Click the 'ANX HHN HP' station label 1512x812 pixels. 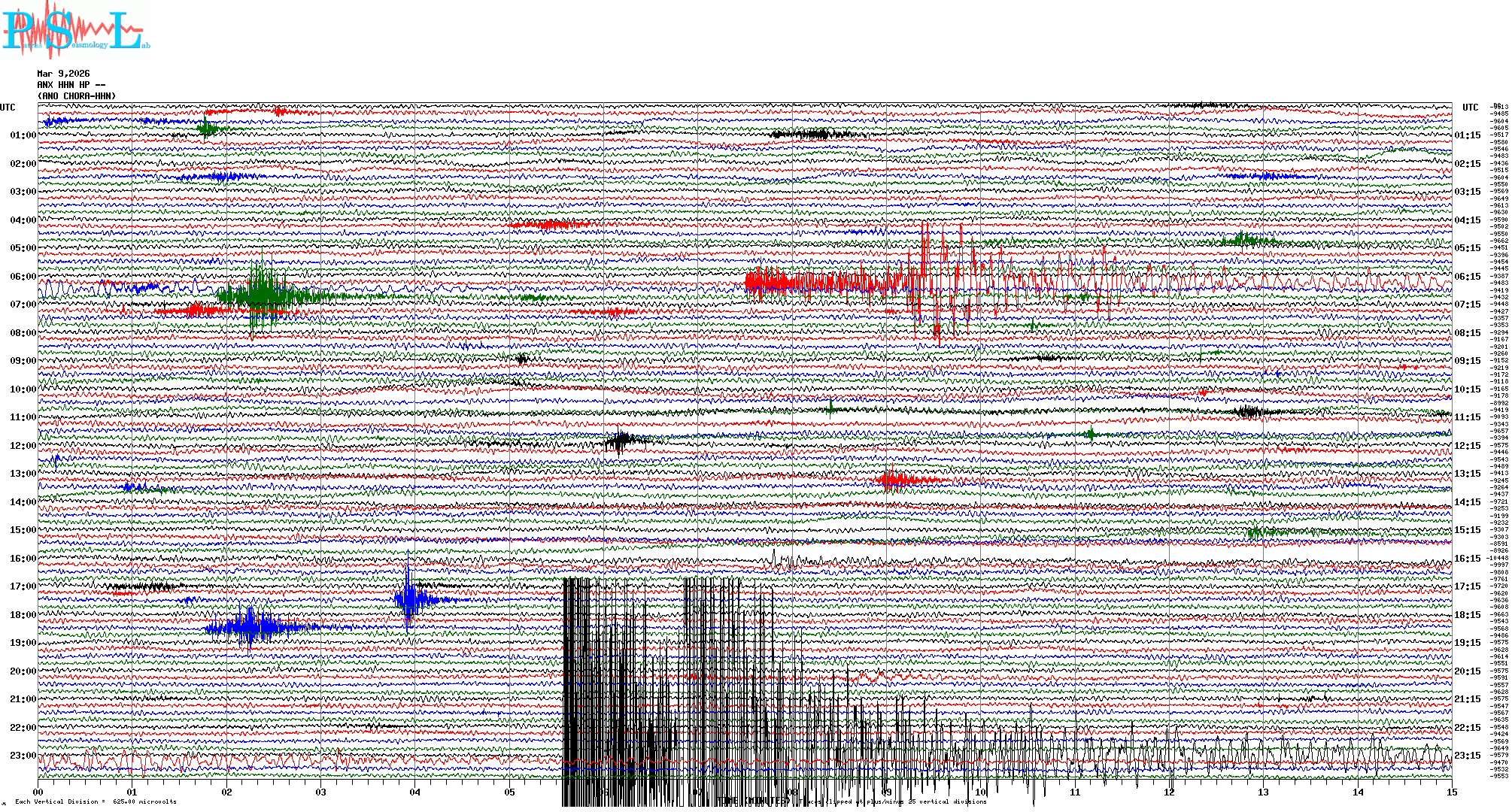click(x=71, y=85)
